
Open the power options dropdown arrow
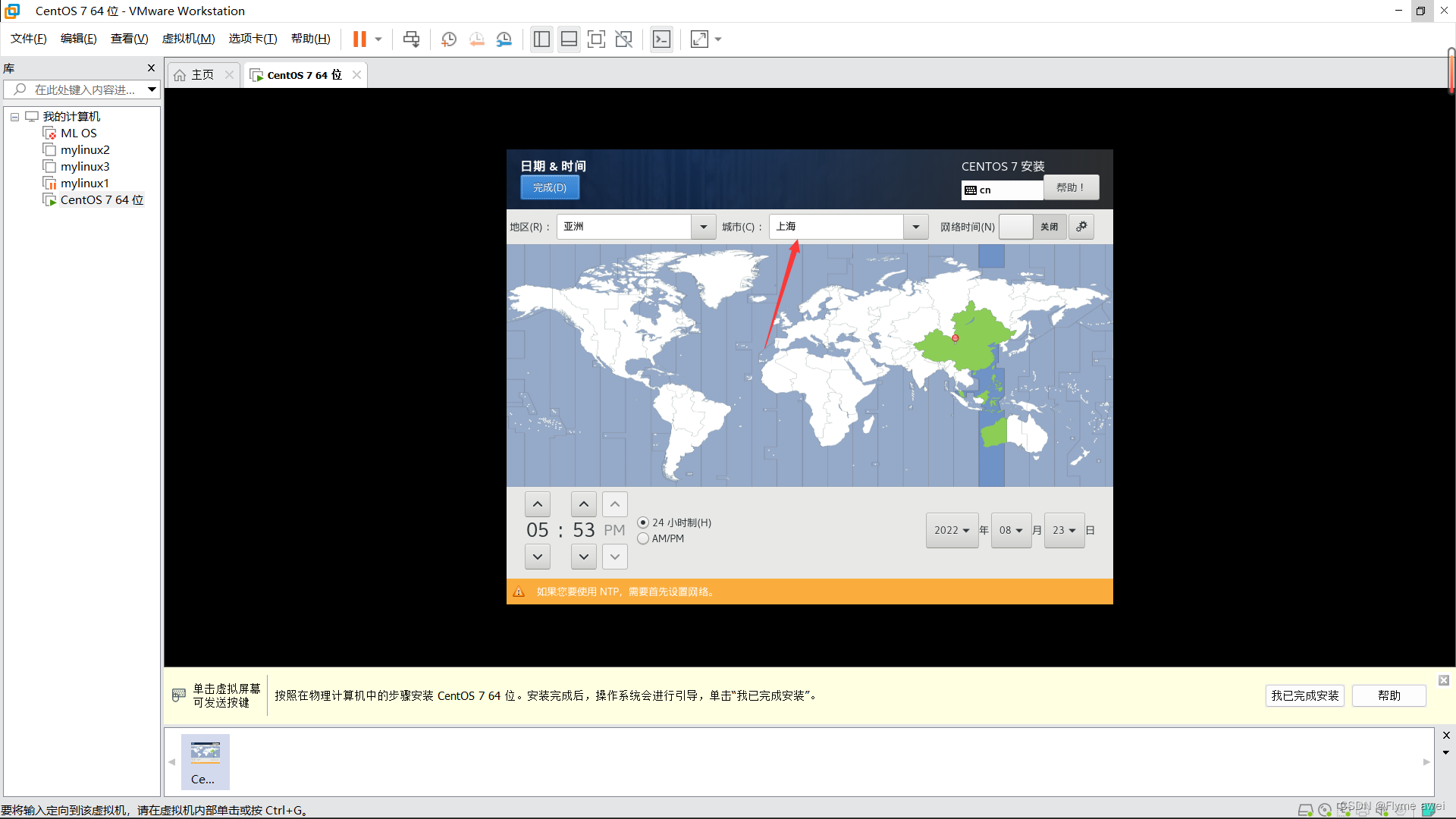click(x=378, y=39)
